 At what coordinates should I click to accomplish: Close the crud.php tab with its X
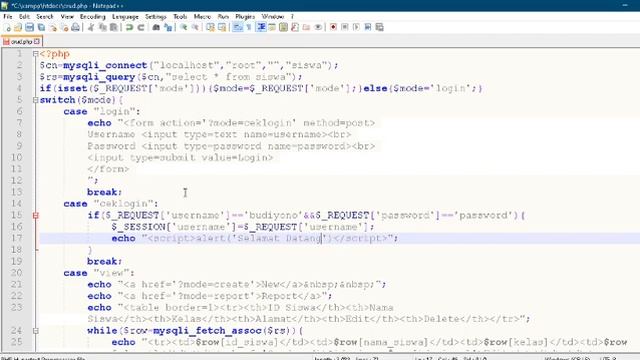pos(37,42)
